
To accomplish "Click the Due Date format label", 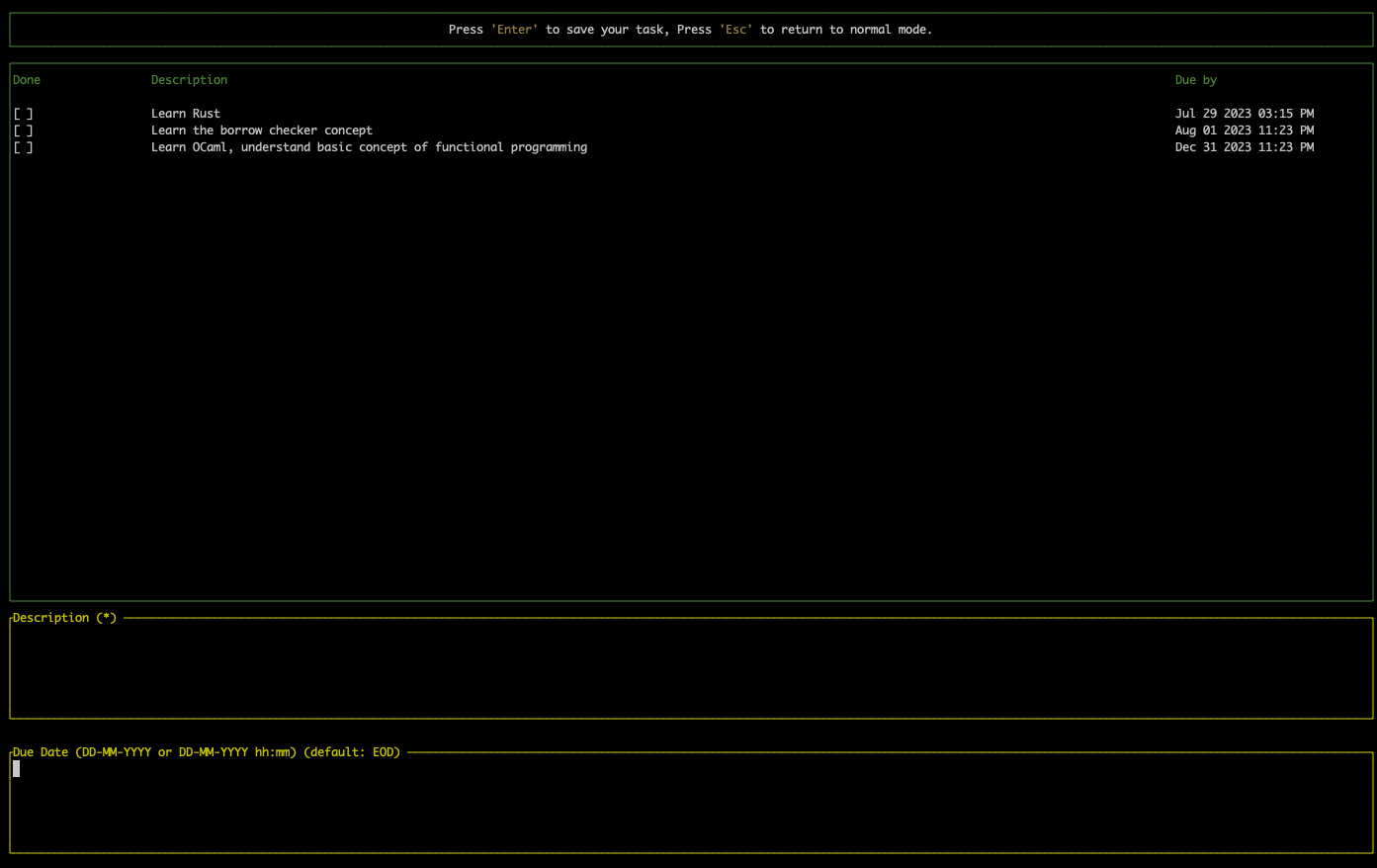I will [206, 752].
